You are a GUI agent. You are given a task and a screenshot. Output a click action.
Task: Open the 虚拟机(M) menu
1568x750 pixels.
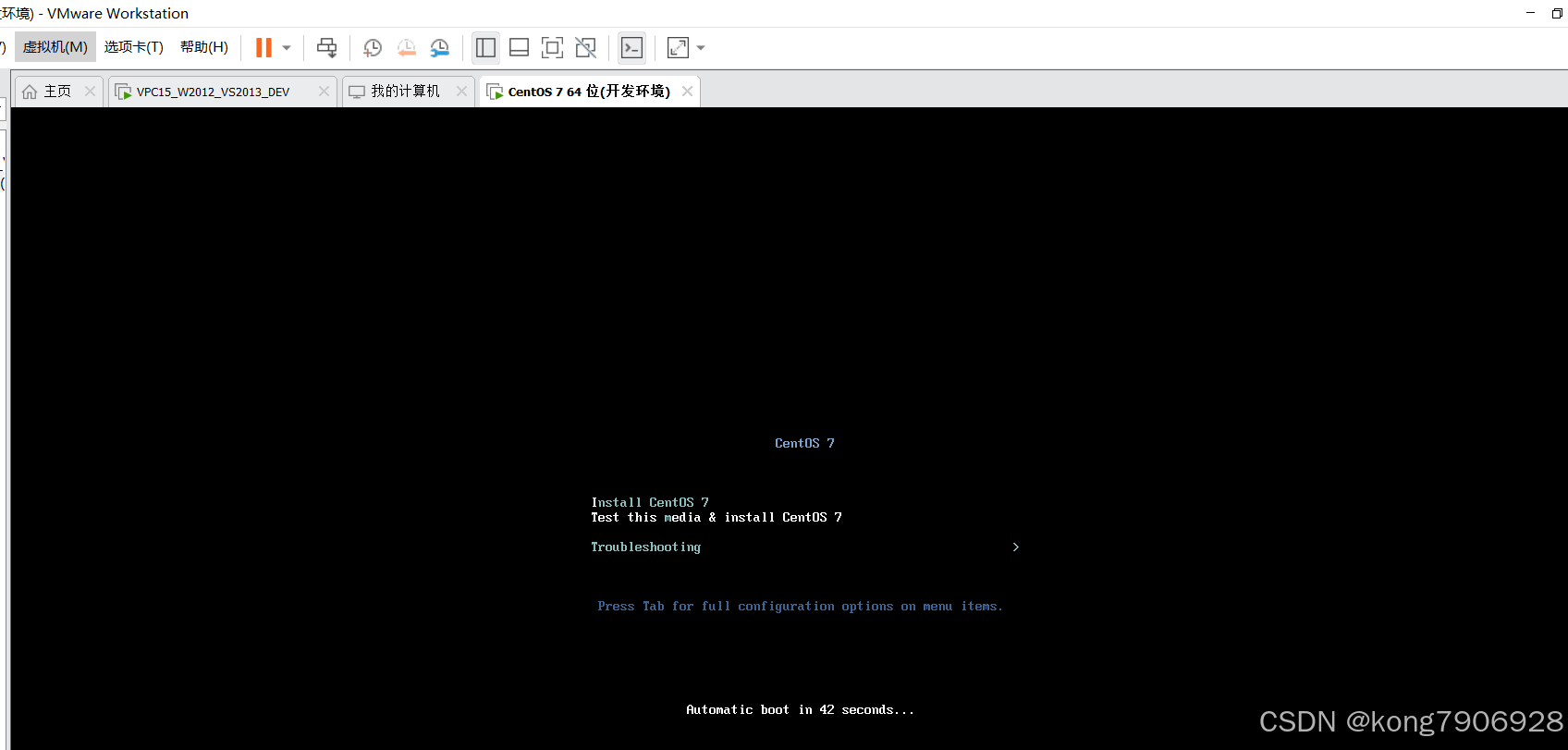point(55,47)
